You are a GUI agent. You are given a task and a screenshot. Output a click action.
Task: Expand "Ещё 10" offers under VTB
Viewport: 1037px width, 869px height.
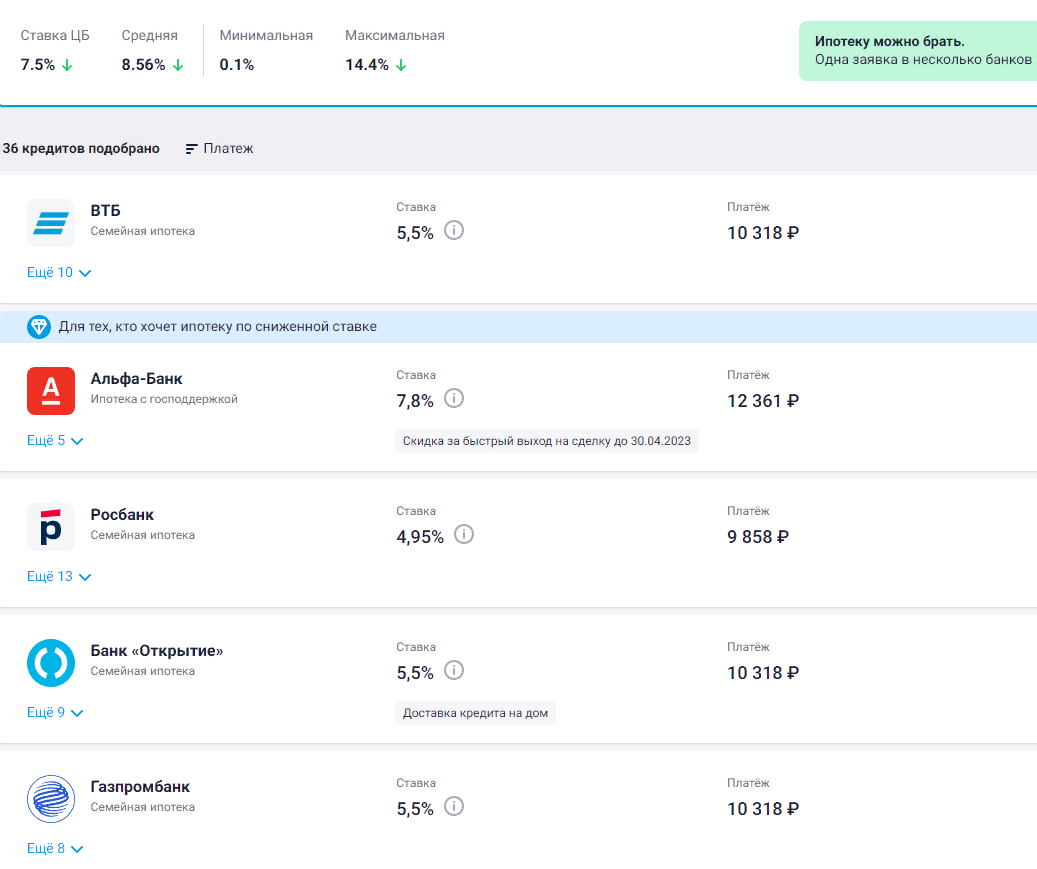click(x=59, y=273)
